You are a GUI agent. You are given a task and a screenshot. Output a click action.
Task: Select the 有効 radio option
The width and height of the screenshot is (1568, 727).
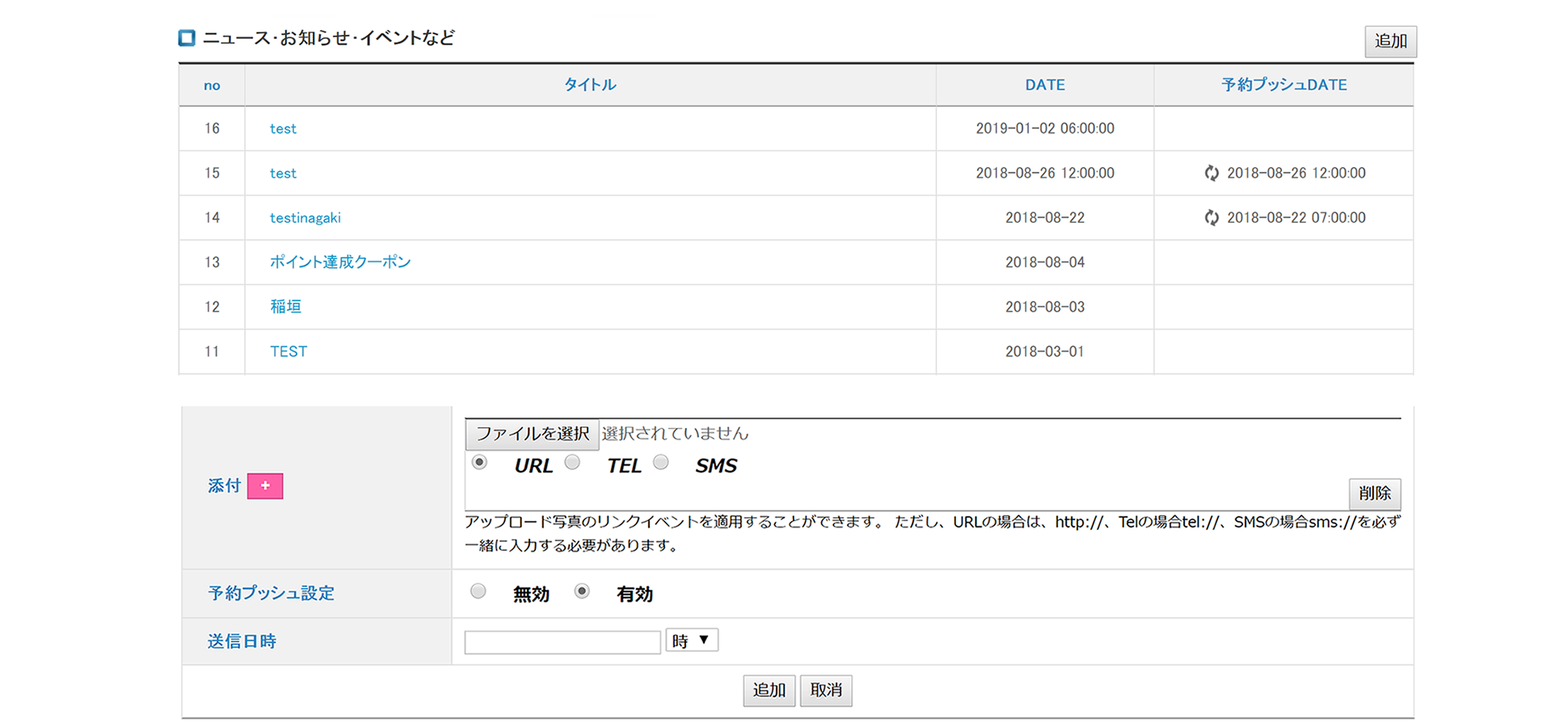tap(583, 591)
